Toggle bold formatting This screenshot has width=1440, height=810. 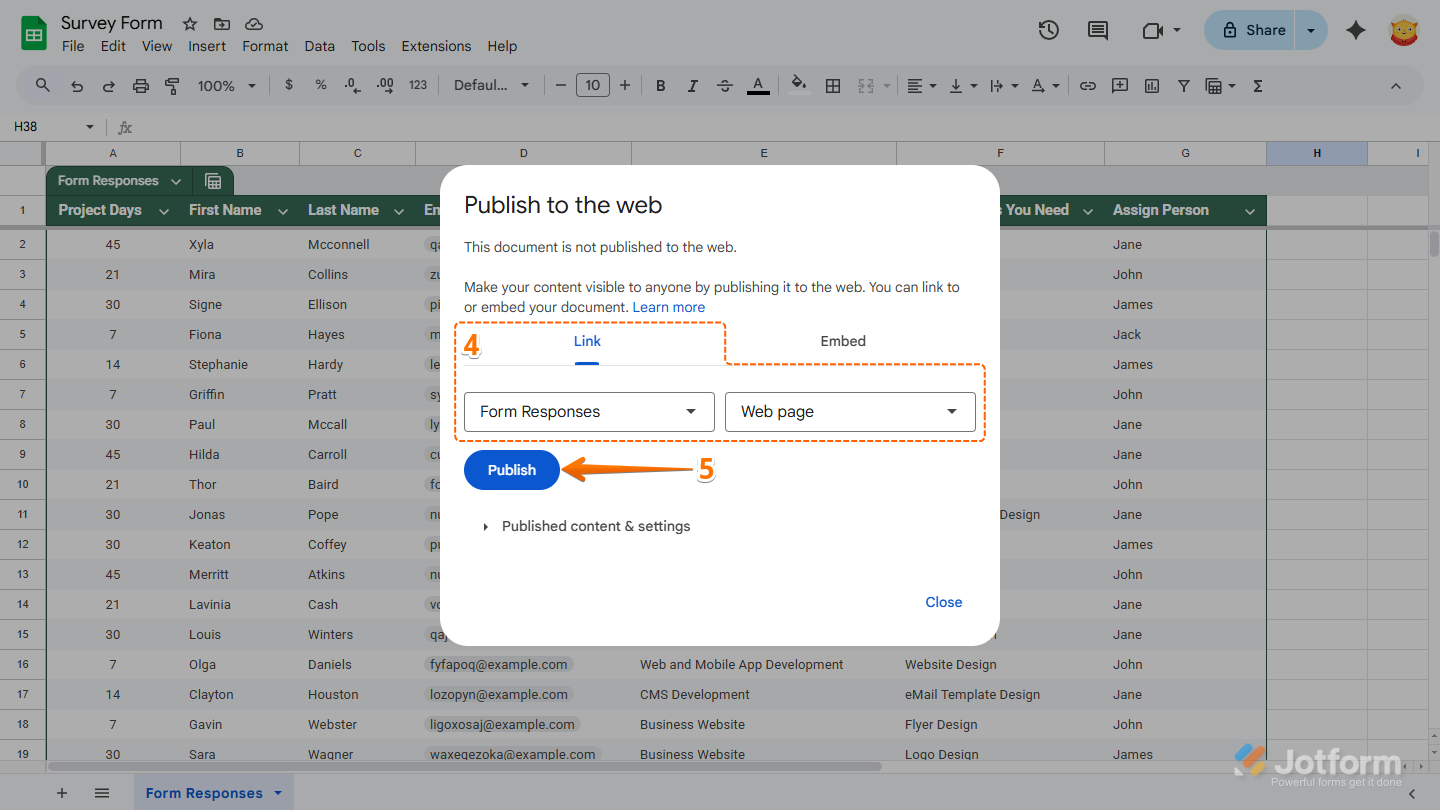pyautogui.click(x=660, y=85)
